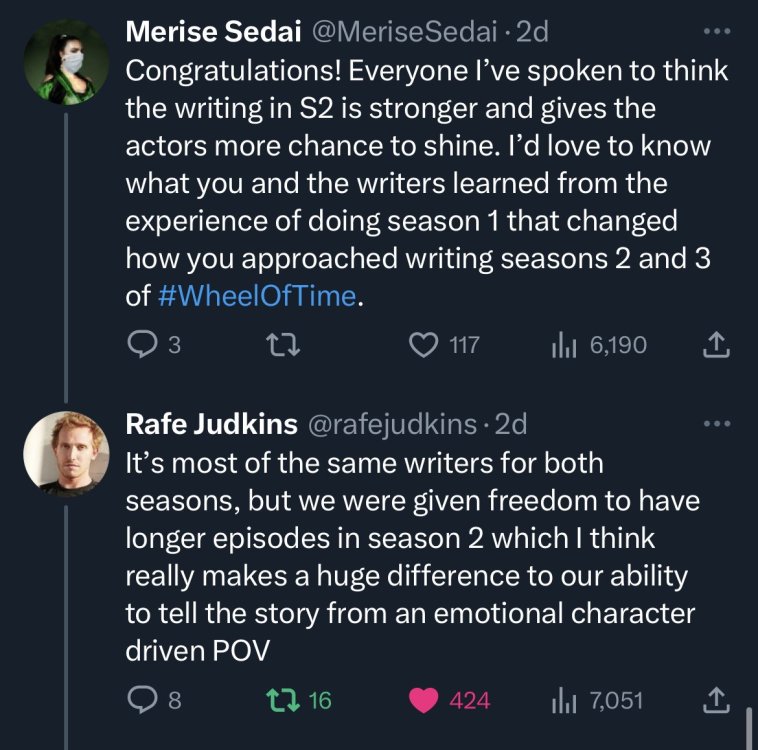View analytics for Rafe Judkins' tweet
Image resolution: width=758 pixels, height=750 pixels.
coord(564,701)
